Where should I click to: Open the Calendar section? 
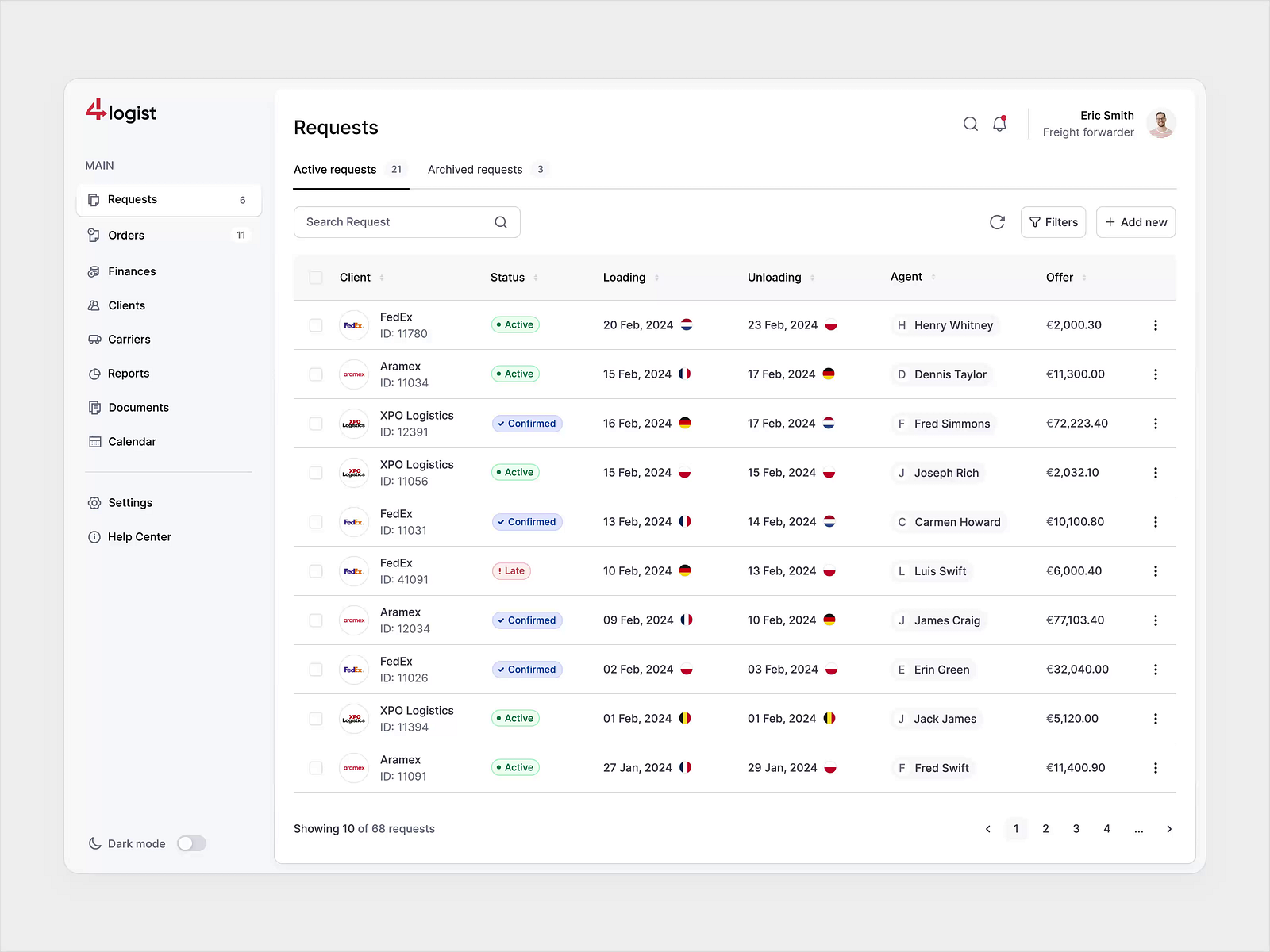[132, 441]
